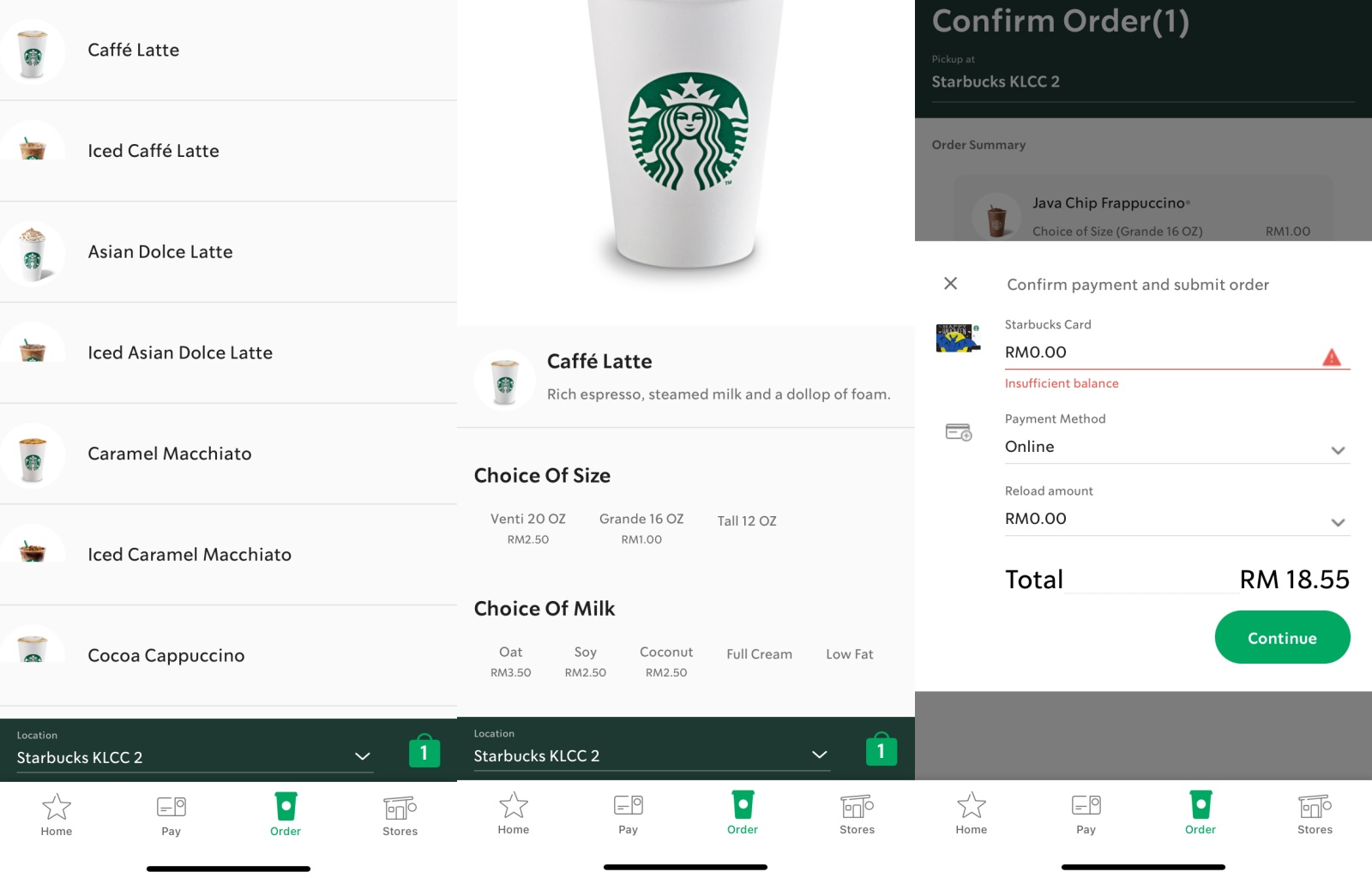Select Venti 20 OZ size option
The width and height of the screenshot is (1372, 878).
point(528,528)
